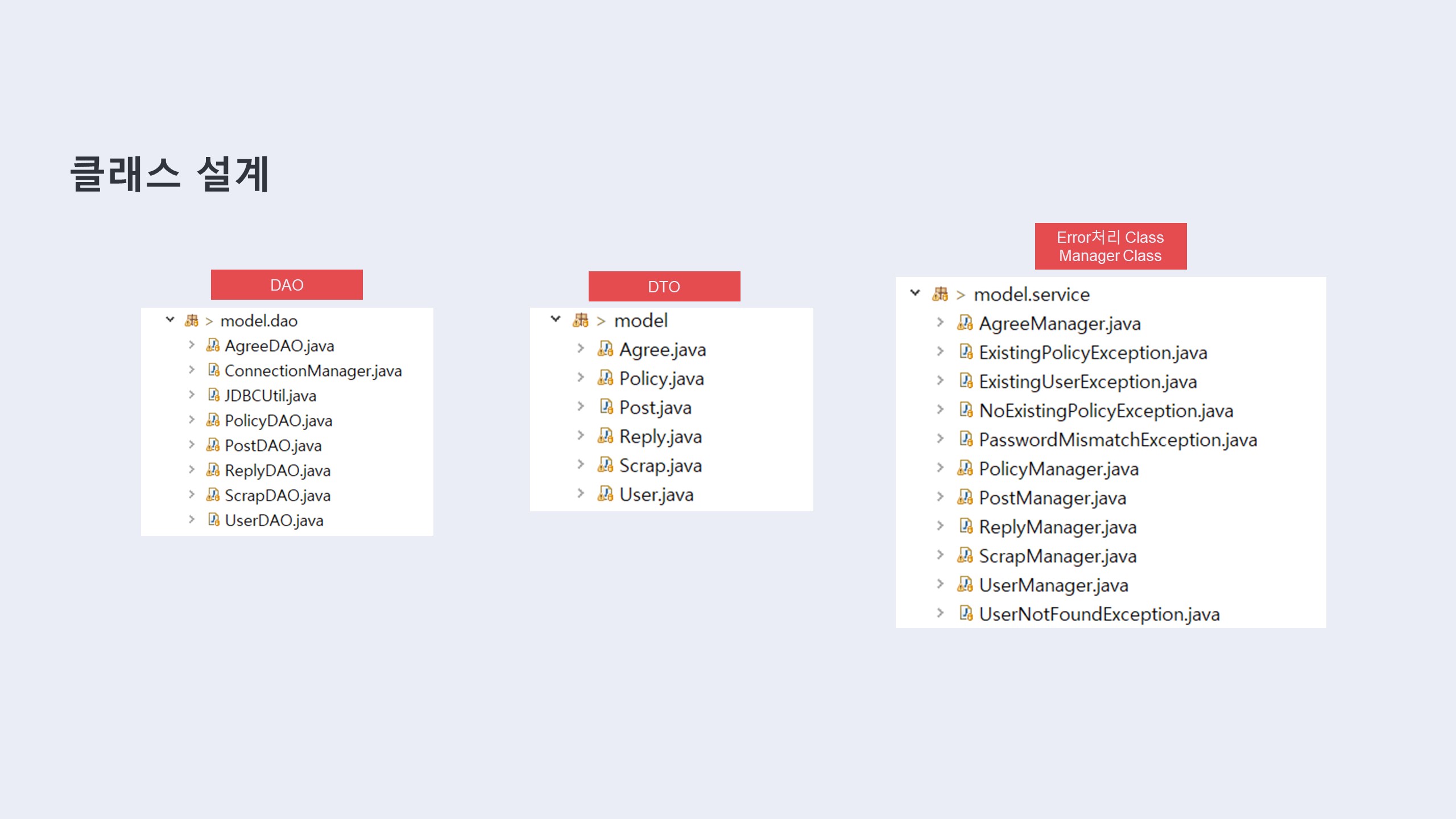Collapse the model.service package tree
Viewport: 1456px width, 819px height.
click(915, 293)
